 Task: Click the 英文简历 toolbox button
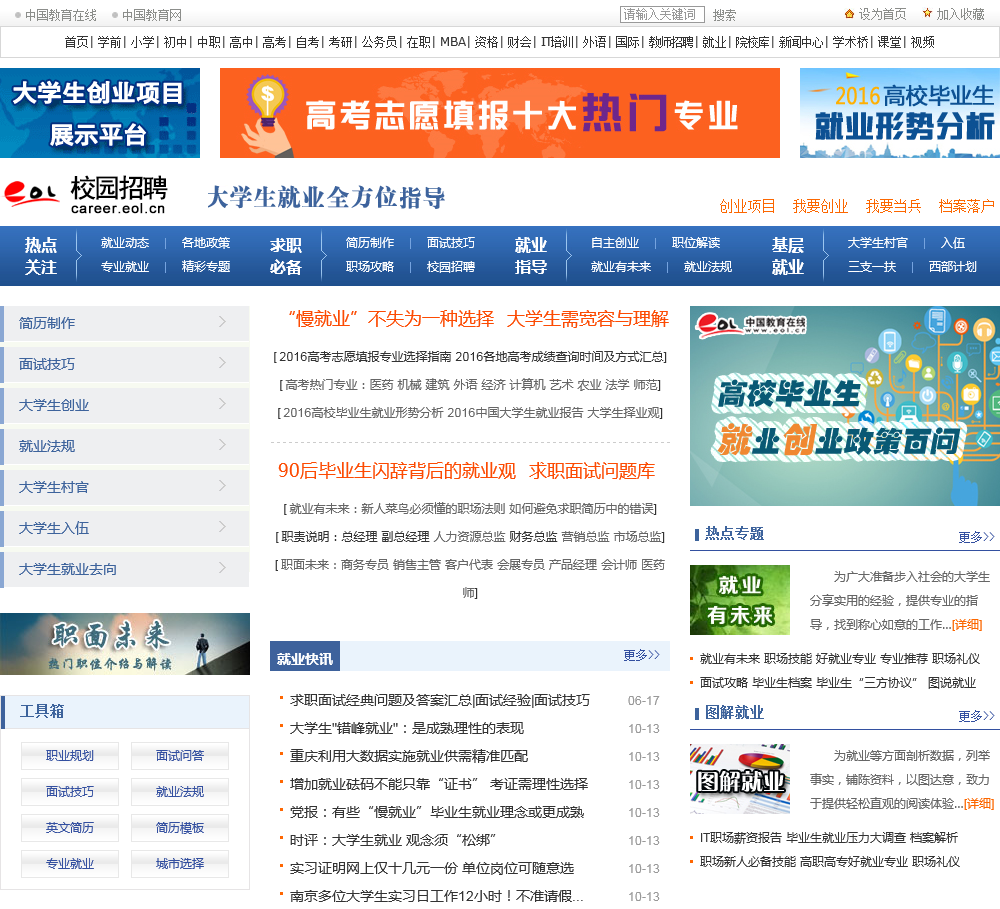(70, 828)
